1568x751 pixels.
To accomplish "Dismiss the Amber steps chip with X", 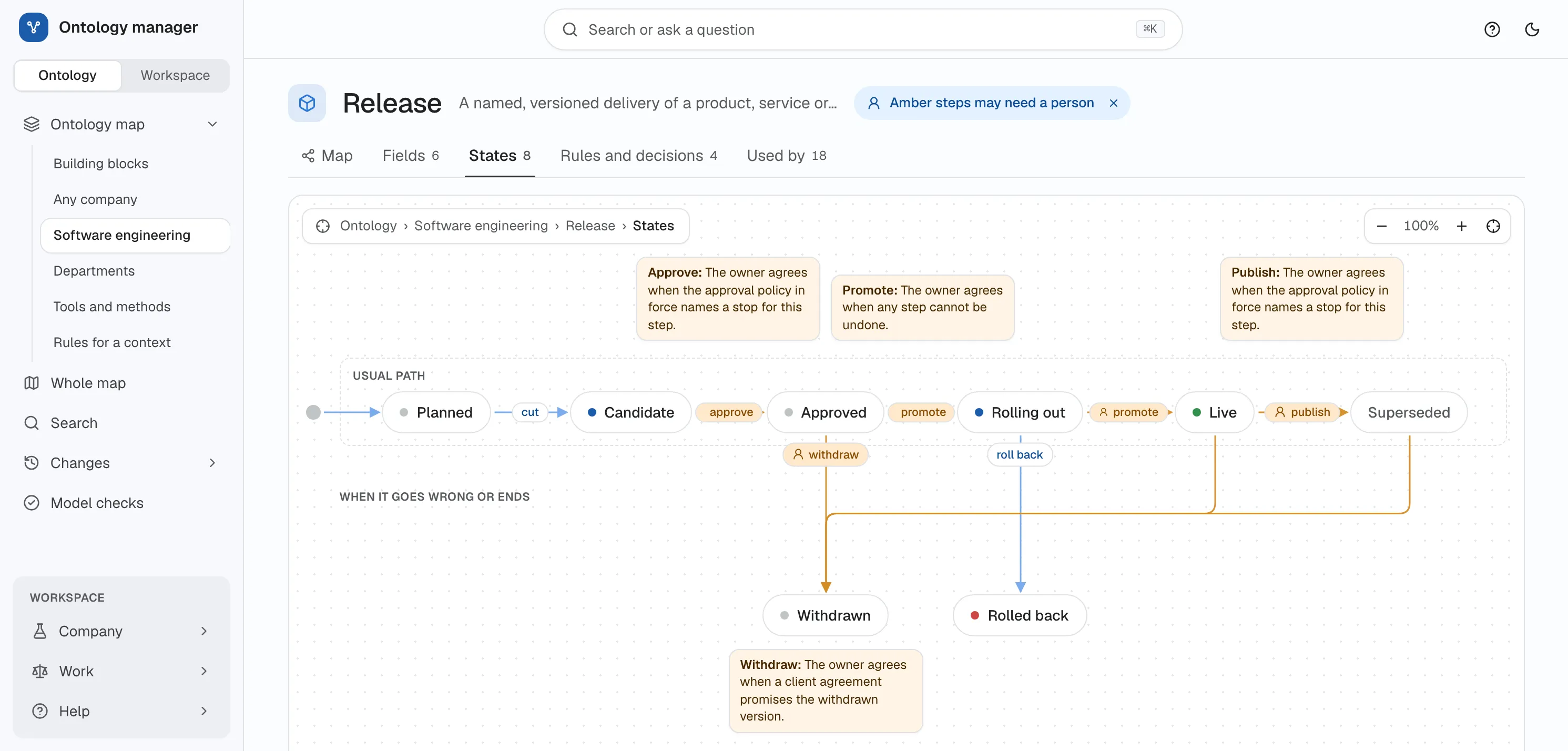I will (1113, 103).
